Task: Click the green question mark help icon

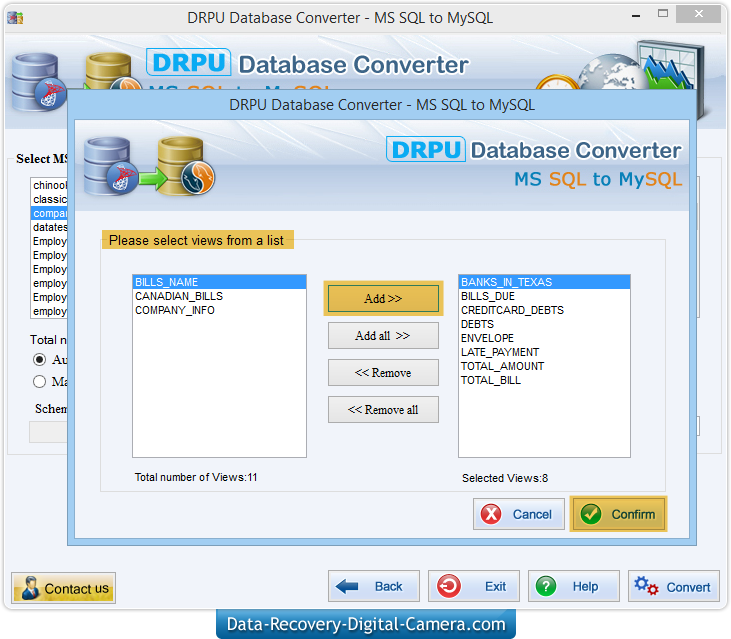Action: point(546,586)
